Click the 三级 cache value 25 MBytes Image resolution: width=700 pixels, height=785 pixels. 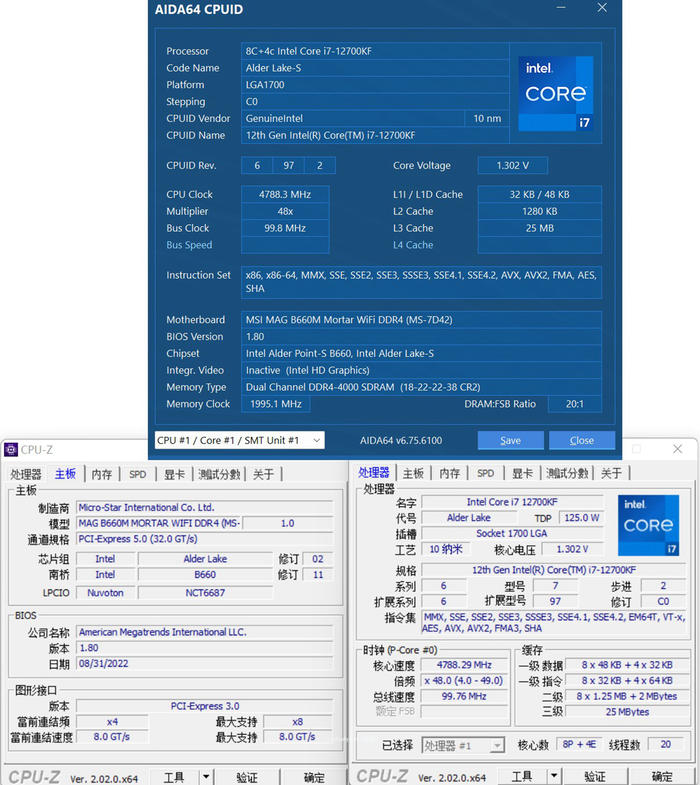[627, 712]
